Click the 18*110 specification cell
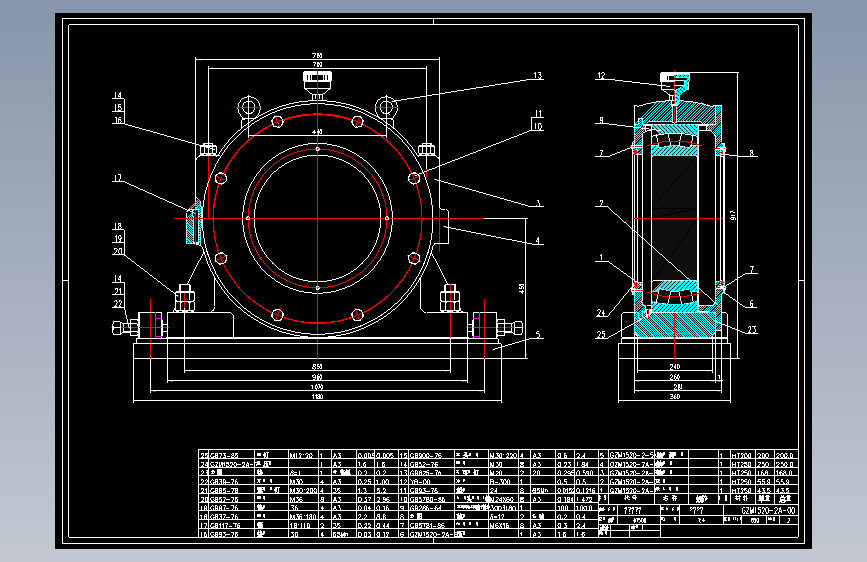The width and height of the screenshot is (867, 562). (x=301, y=525)
